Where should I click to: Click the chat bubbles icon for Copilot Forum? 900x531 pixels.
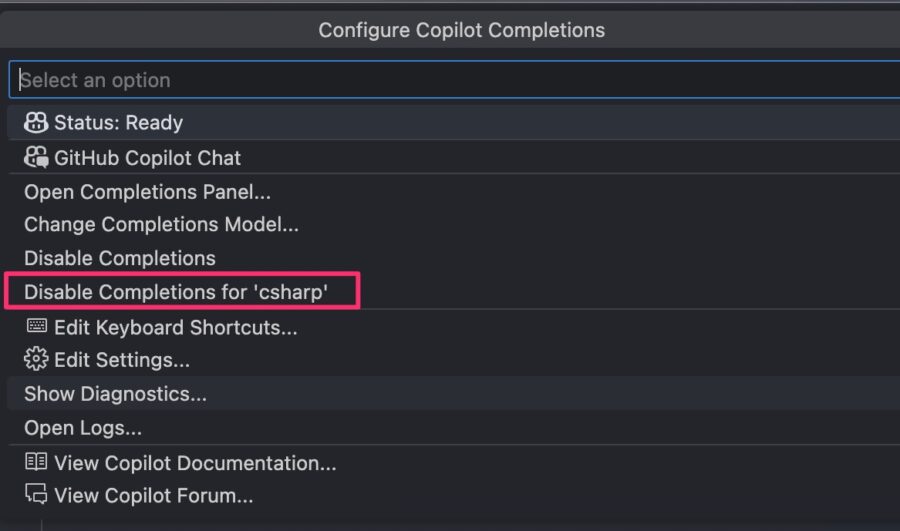click(36, 494)
